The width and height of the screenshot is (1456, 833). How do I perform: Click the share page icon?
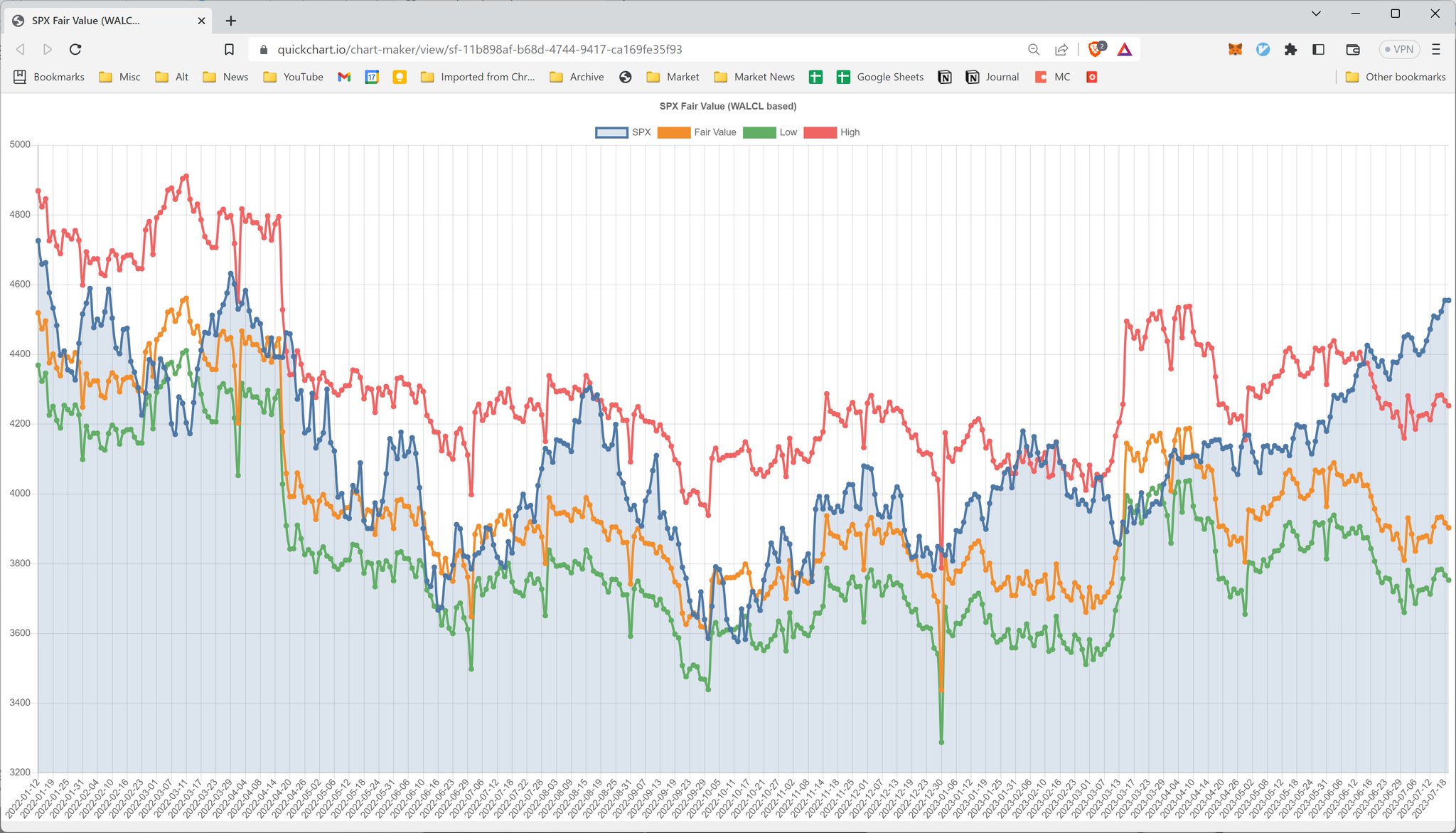[x=1061, y=49]
